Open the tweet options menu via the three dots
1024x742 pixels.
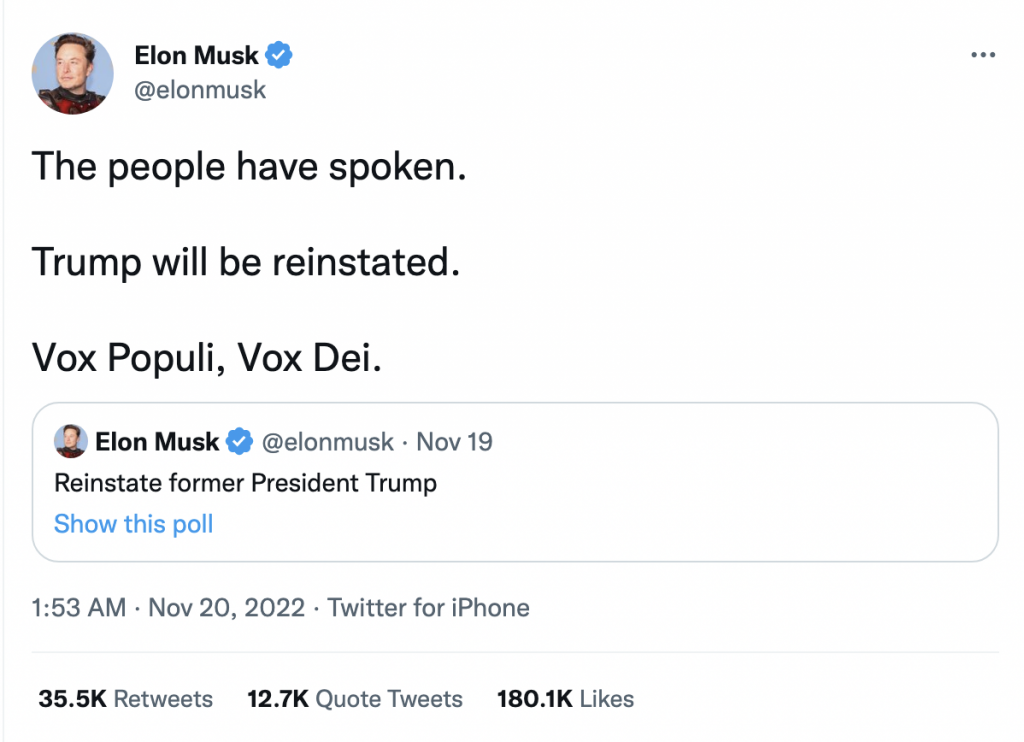[x=981, y=55]
